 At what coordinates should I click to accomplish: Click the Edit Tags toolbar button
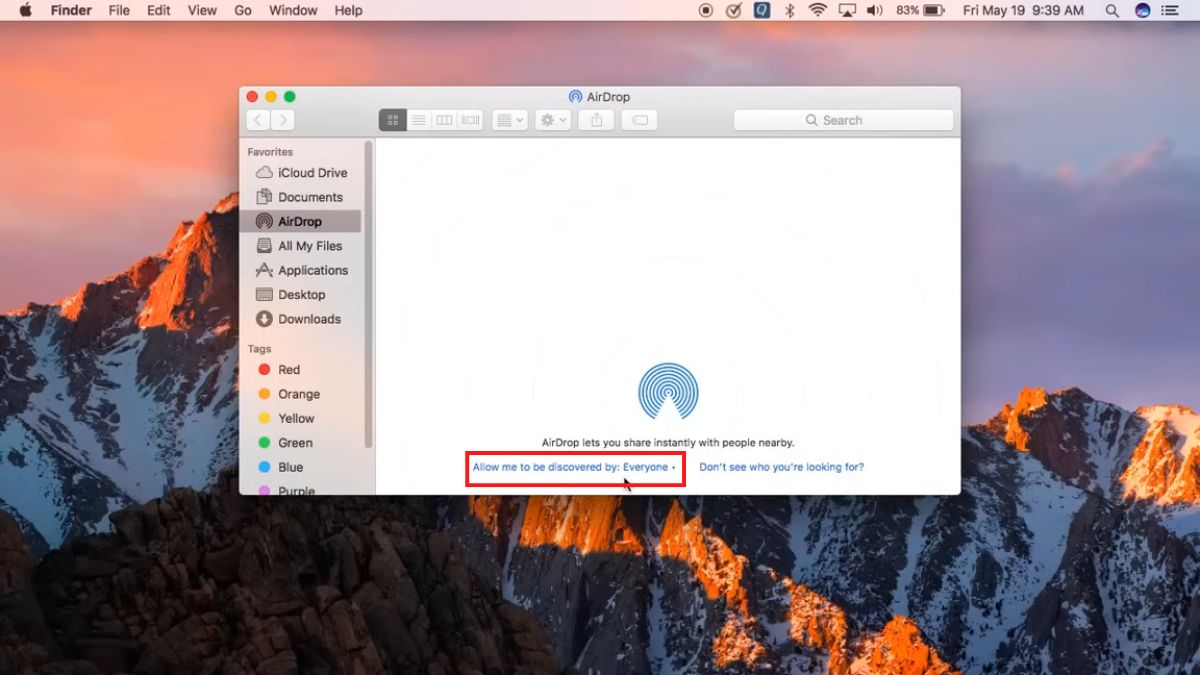pyautogui.click(x=640, y=120)
